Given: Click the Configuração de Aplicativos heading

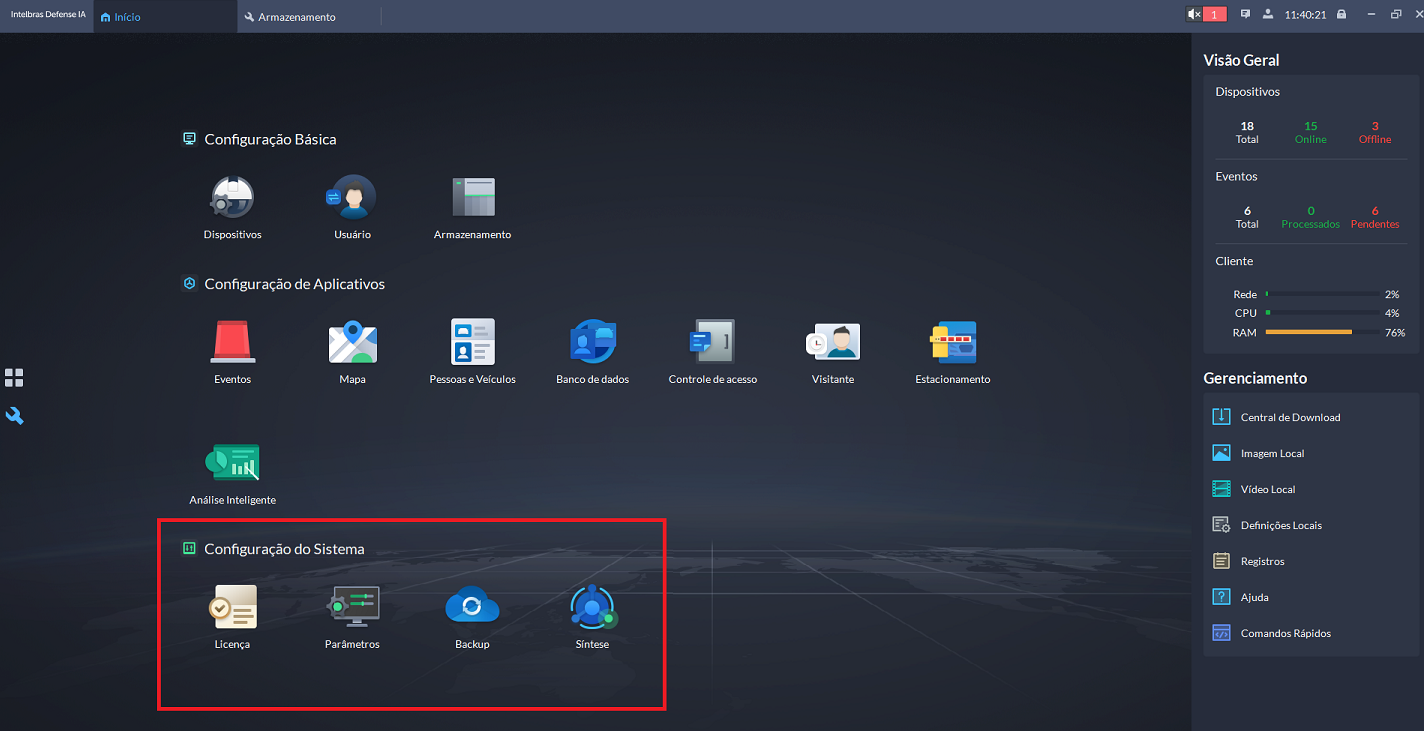Looking at the screenshot, I should tap(294, 284).
